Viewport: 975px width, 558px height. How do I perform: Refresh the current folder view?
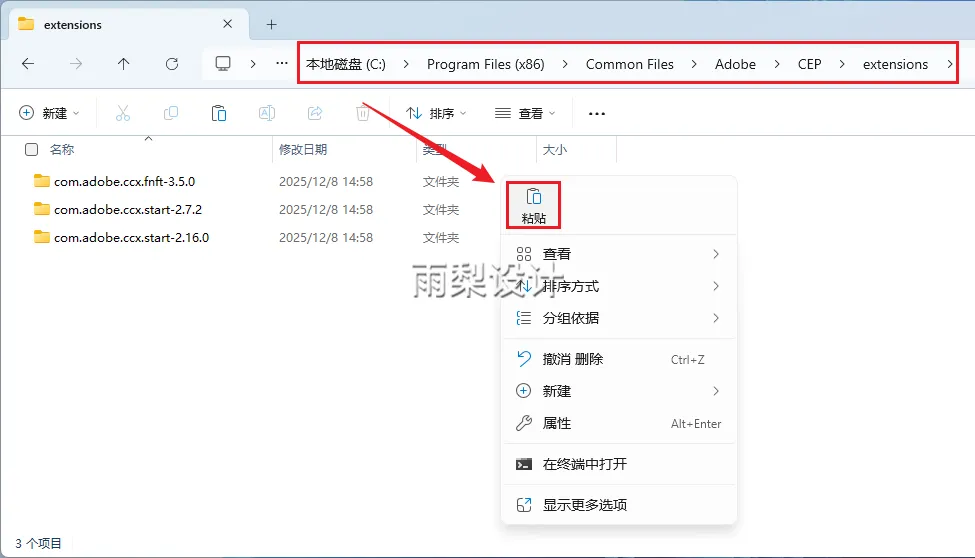(172, 63)
